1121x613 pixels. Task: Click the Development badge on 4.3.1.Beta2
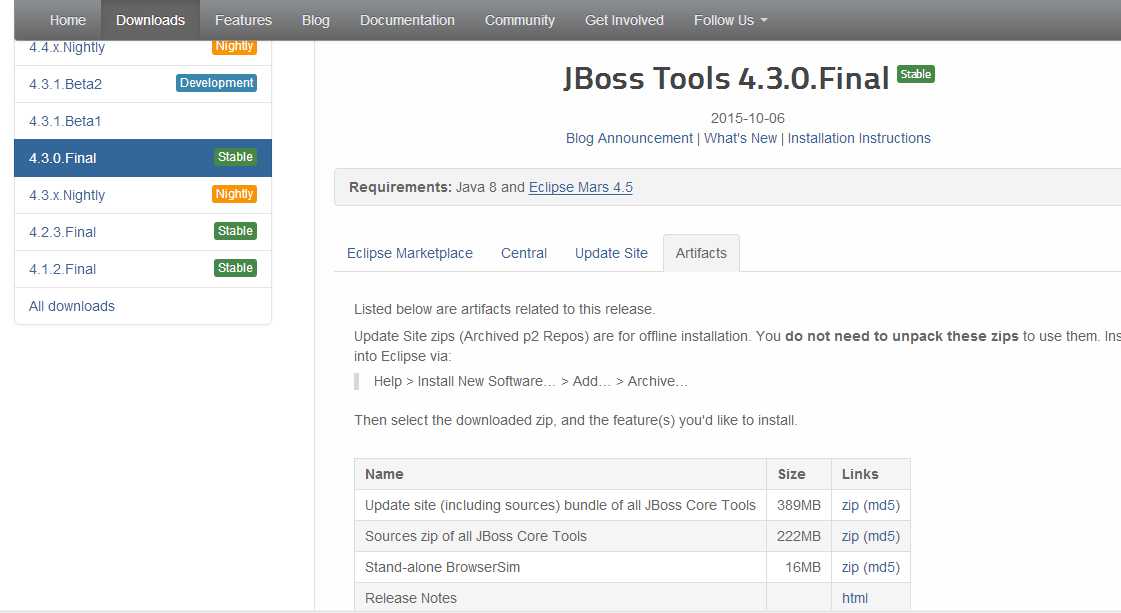(x=217, y=83)
